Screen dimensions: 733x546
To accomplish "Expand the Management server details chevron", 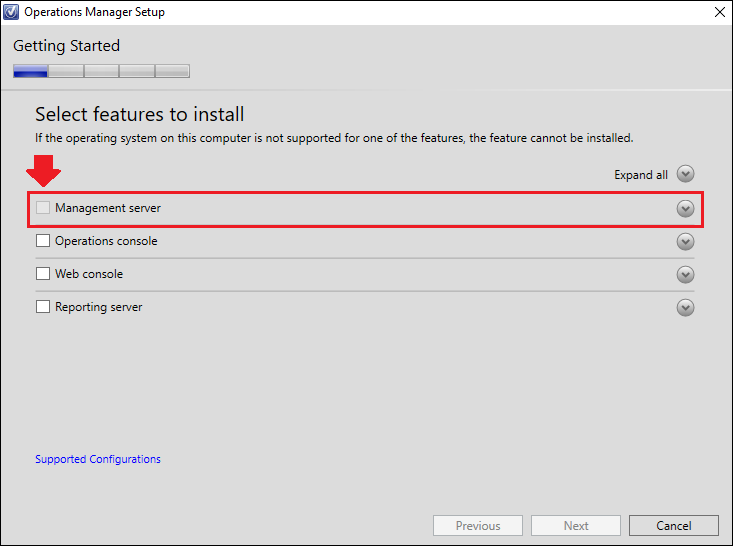I will (x=685, y=209).
